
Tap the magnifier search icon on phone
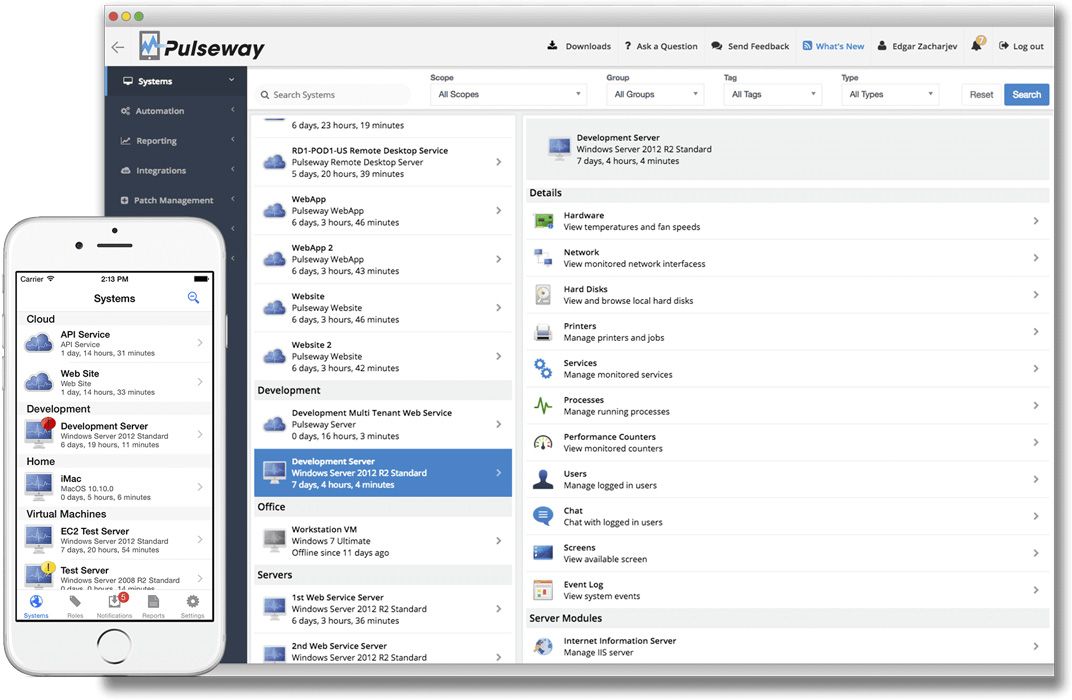click(x=193, y=298)
